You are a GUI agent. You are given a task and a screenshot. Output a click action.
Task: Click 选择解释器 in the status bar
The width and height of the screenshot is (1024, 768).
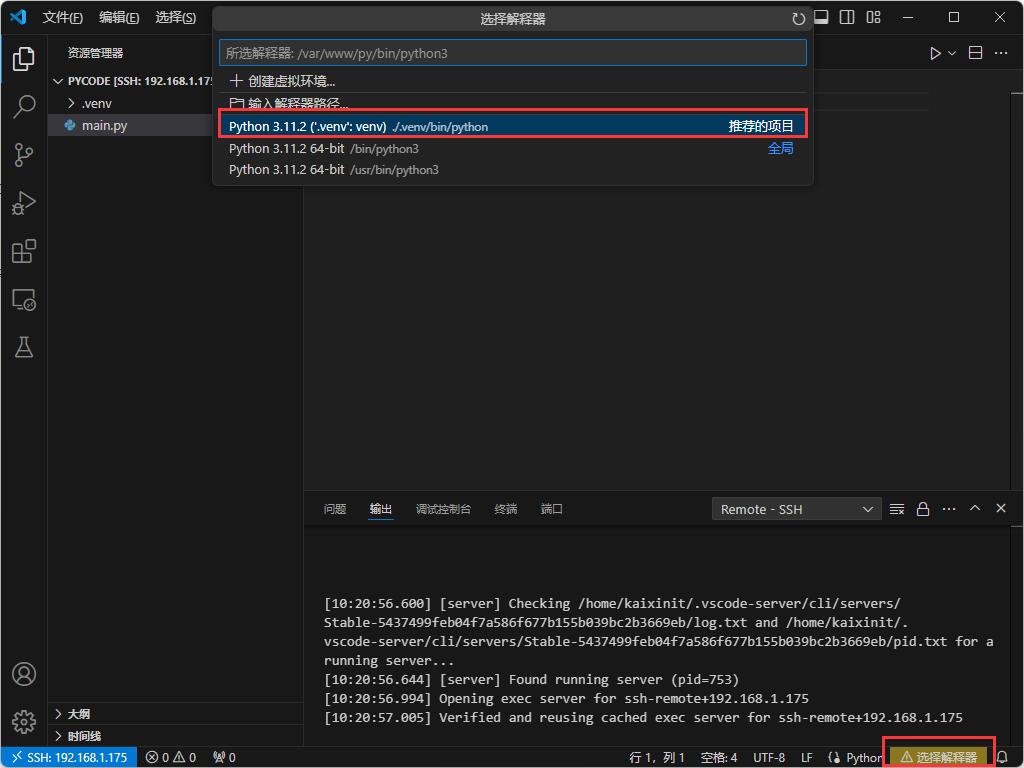(938, 757)
